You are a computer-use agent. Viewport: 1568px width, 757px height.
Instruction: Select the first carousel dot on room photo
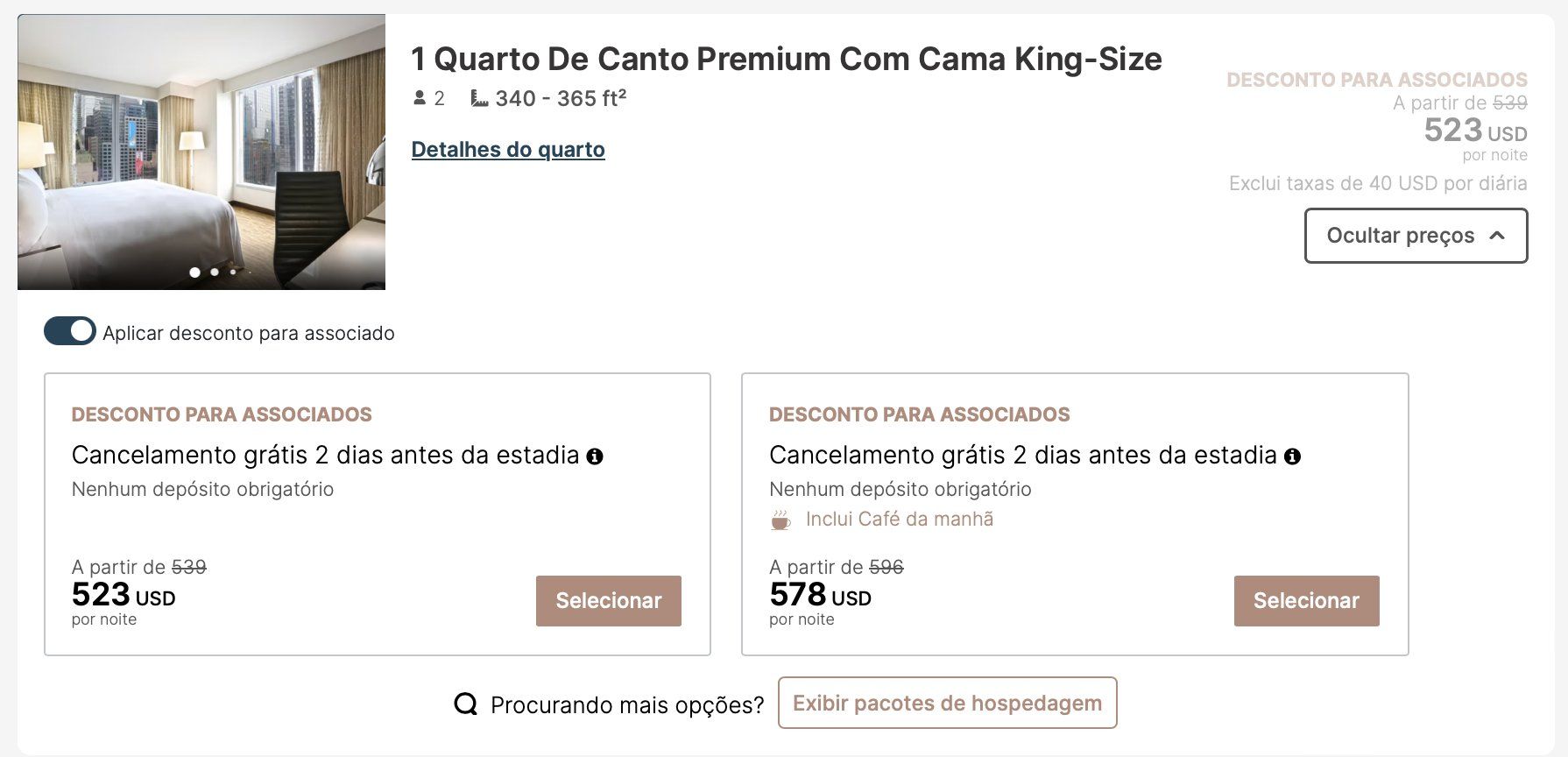tap(194, 272)
